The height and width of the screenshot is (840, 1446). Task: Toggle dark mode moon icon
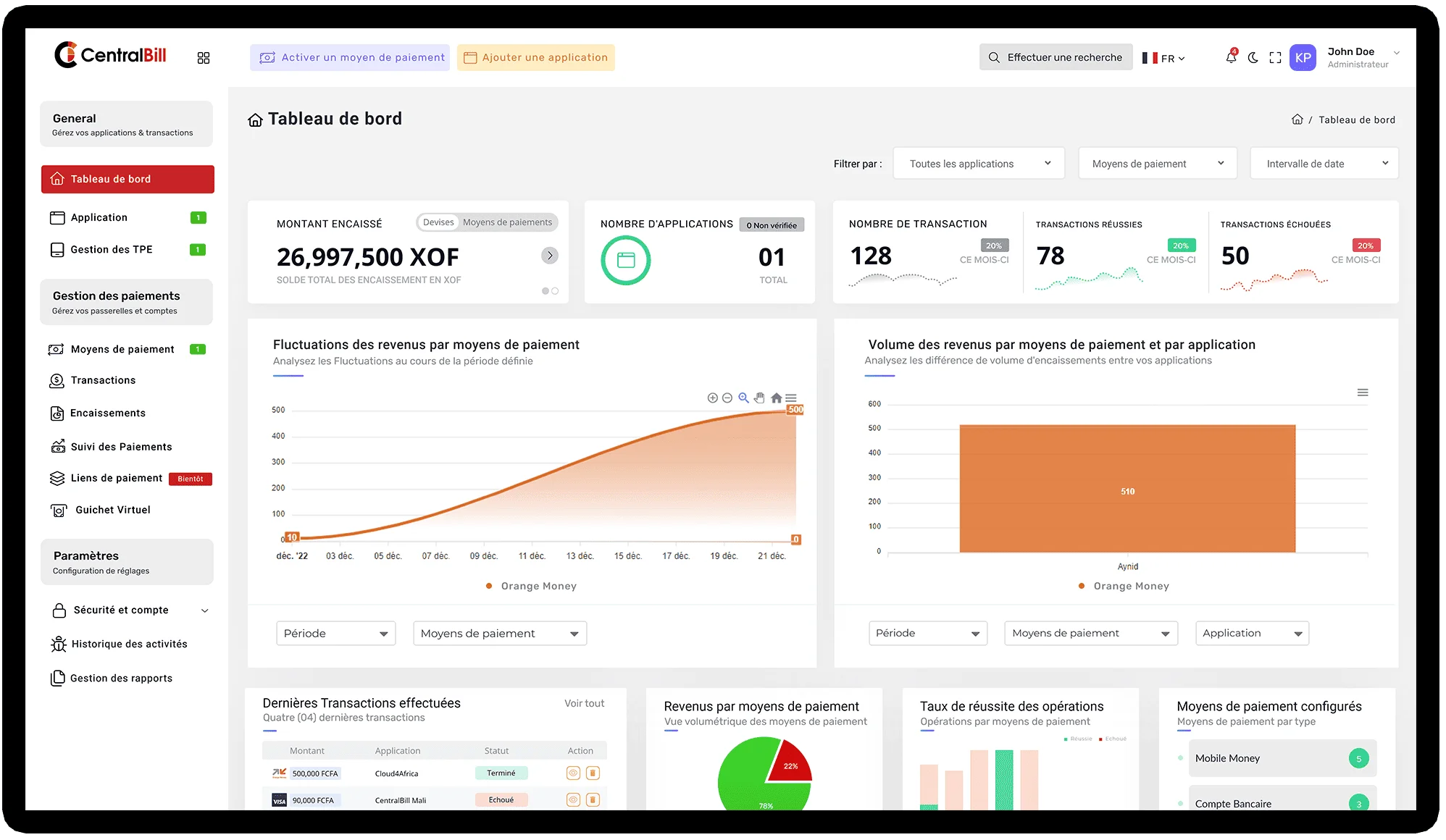pos(1253,58)
